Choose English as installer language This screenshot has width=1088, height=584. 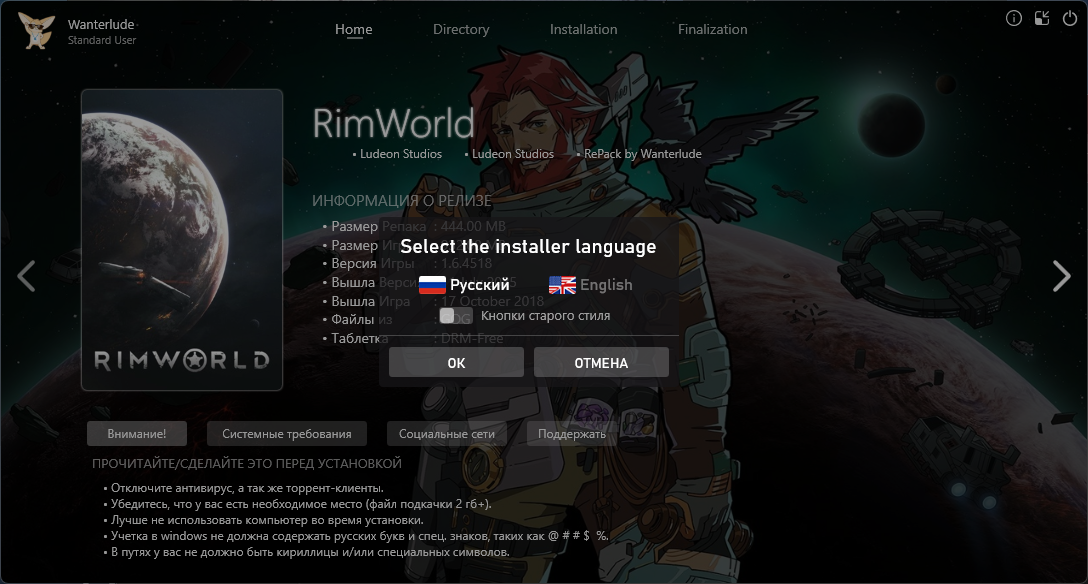click(606, 285)
